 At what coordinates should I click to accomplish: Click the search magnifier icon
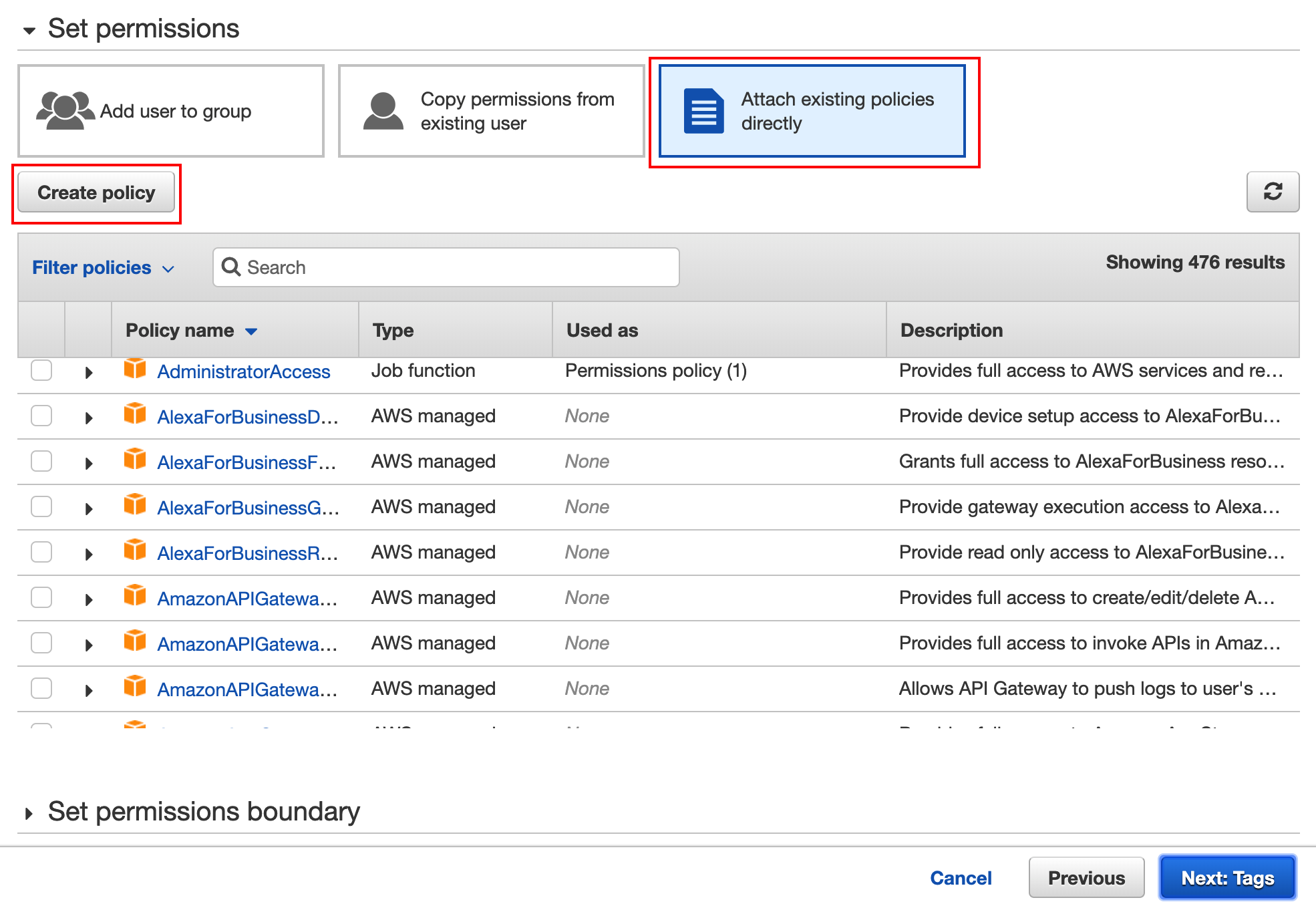231,267
